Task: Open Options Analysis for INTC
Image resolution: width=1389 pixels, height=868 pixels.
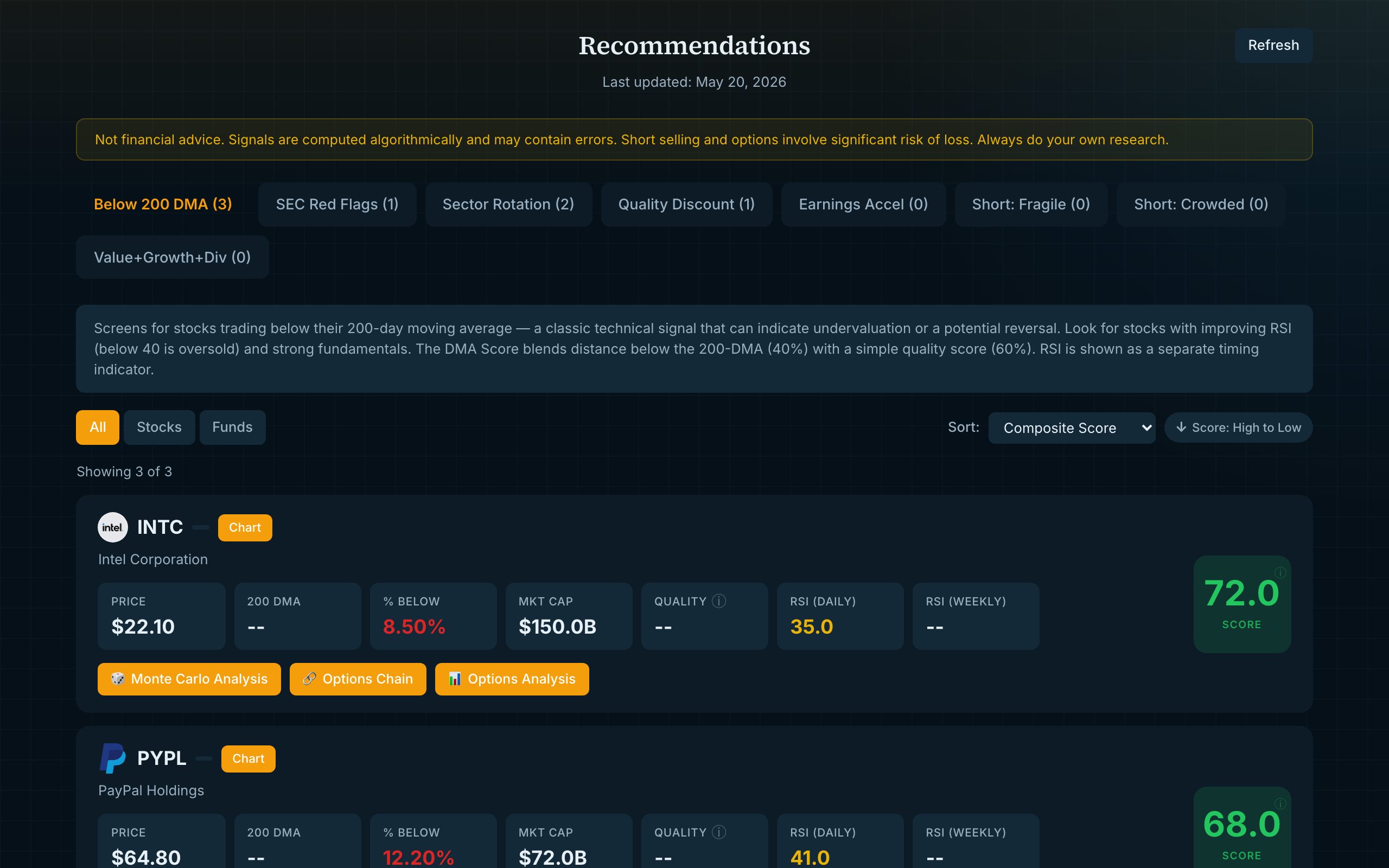Action: pyautogui.click(x=512, y=679)
